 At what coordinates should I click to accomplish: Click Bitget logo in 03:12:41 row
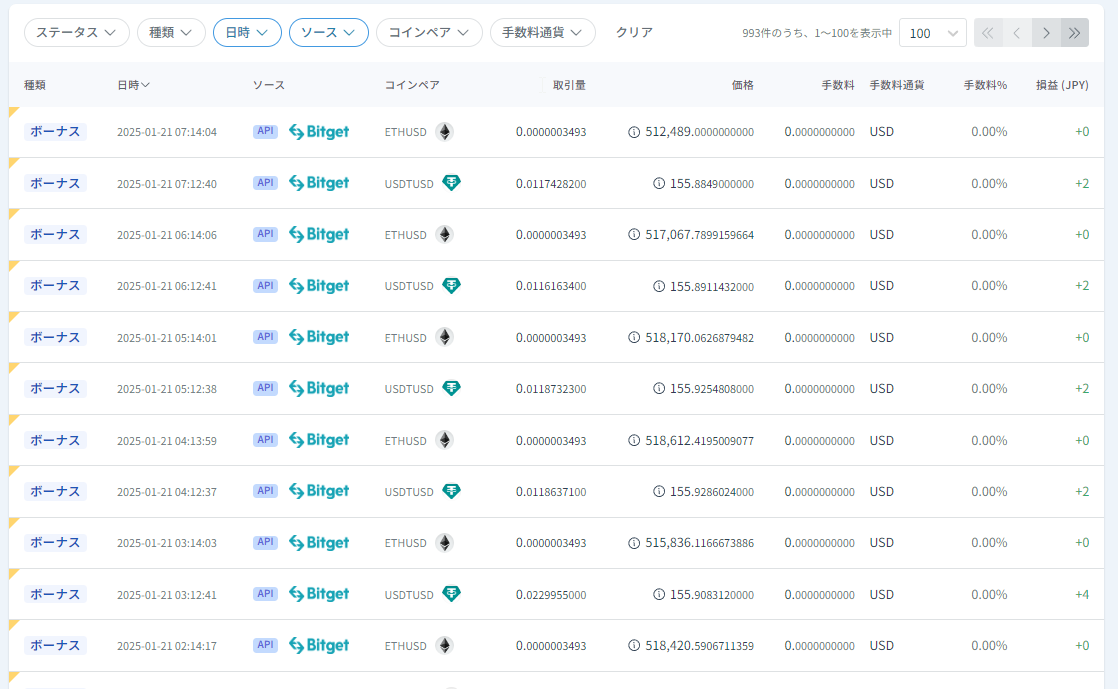[319, 594]
